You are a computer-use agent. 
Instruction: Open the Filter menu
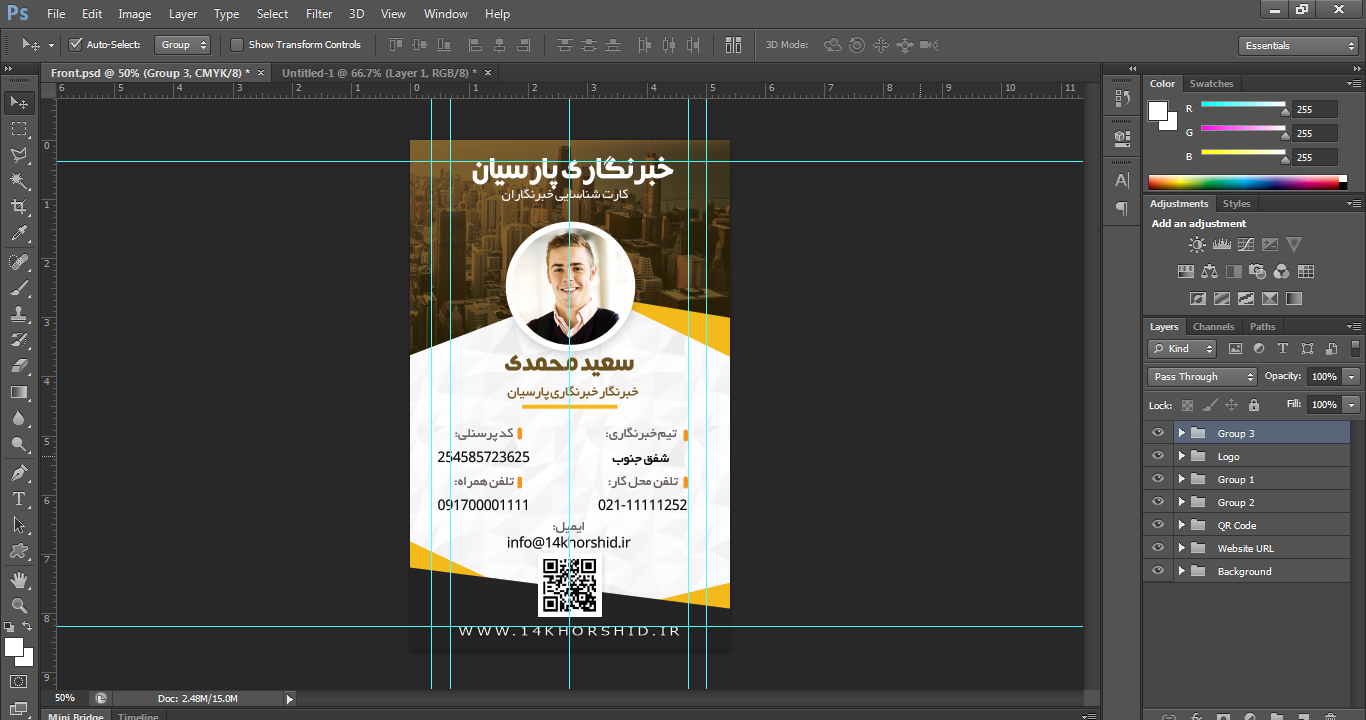pyautogui.click(x=319, y=14)
